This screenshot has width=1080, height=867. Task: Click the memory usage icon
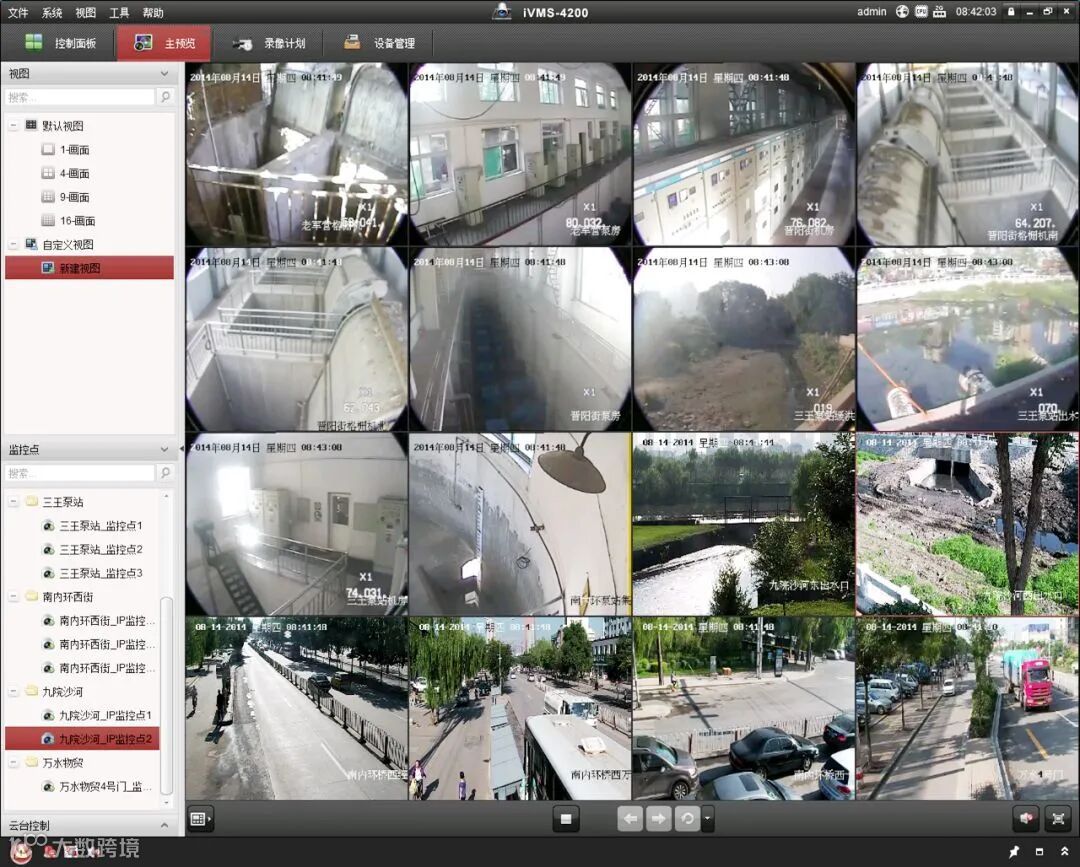tap(939, 12)
